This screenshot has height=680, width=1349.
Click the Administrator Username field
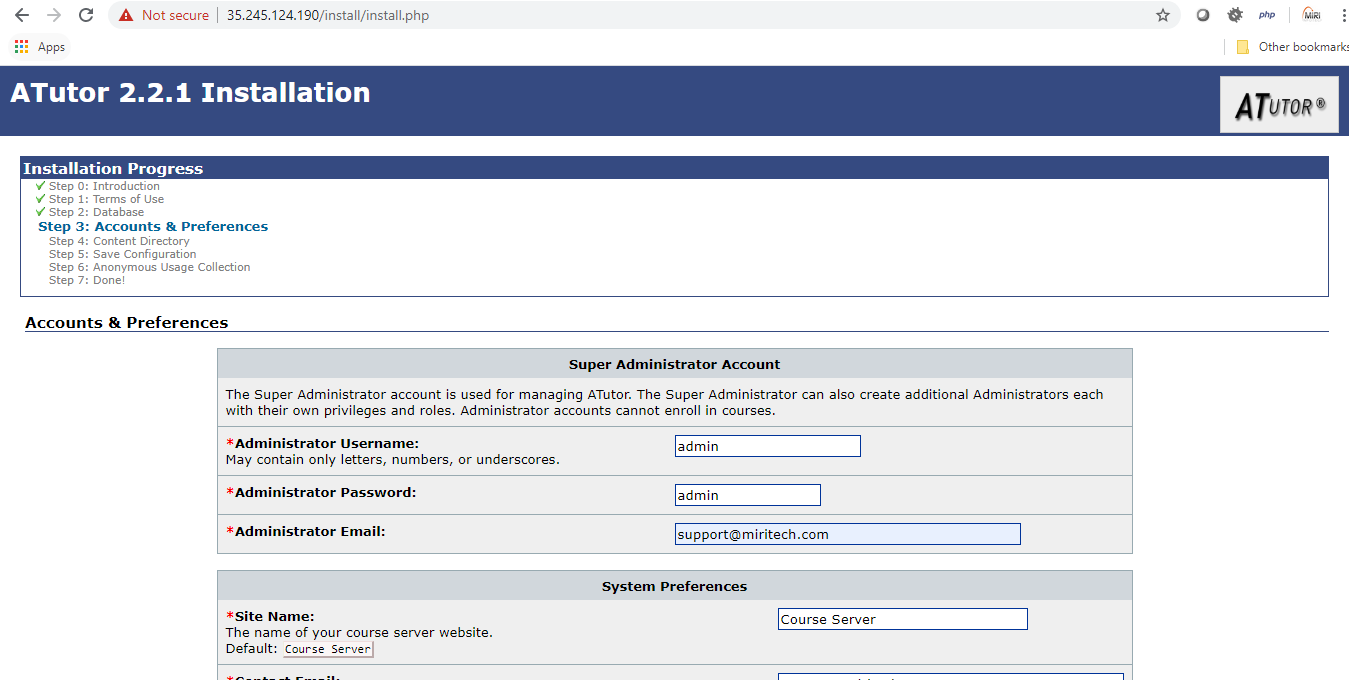[767, 446]
